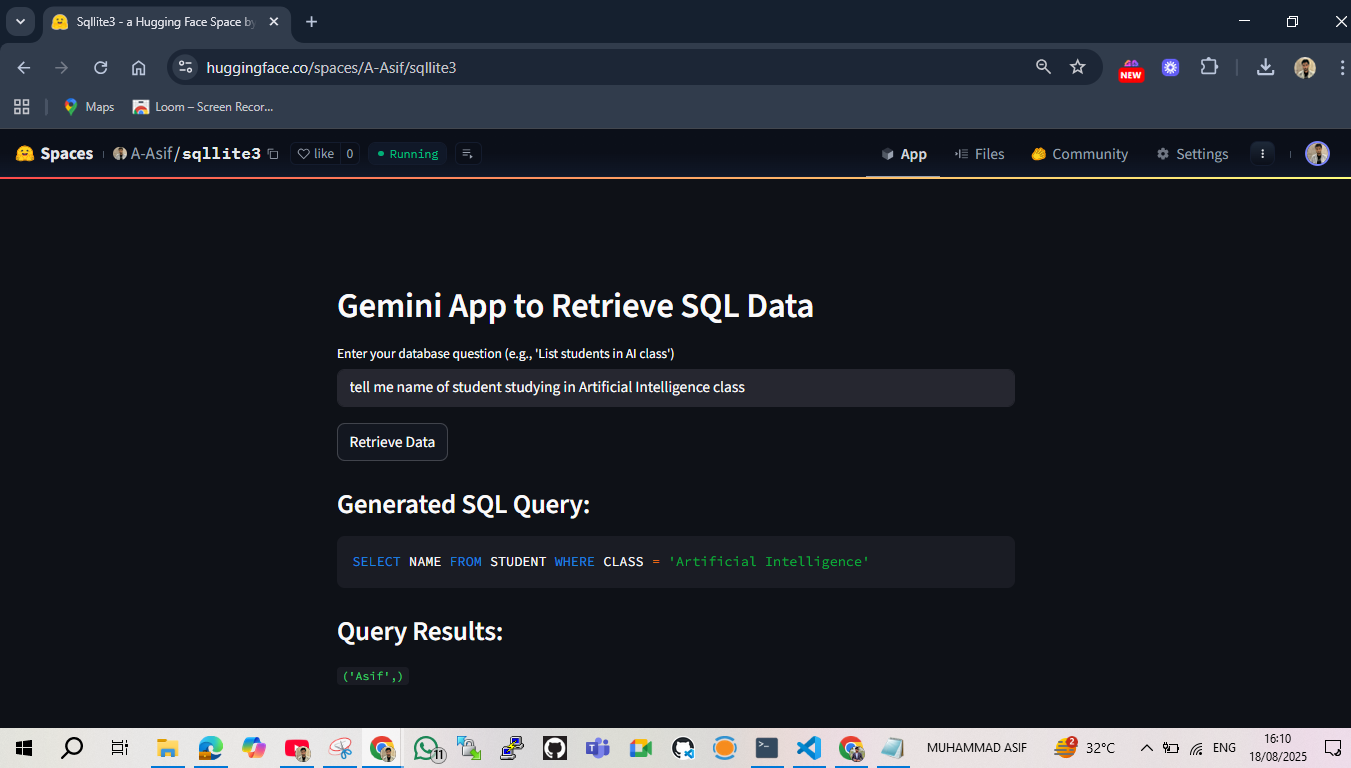This screenshot has height=768, width=1351.
Task: Open the Community tab
Action: click(1079, 154)
